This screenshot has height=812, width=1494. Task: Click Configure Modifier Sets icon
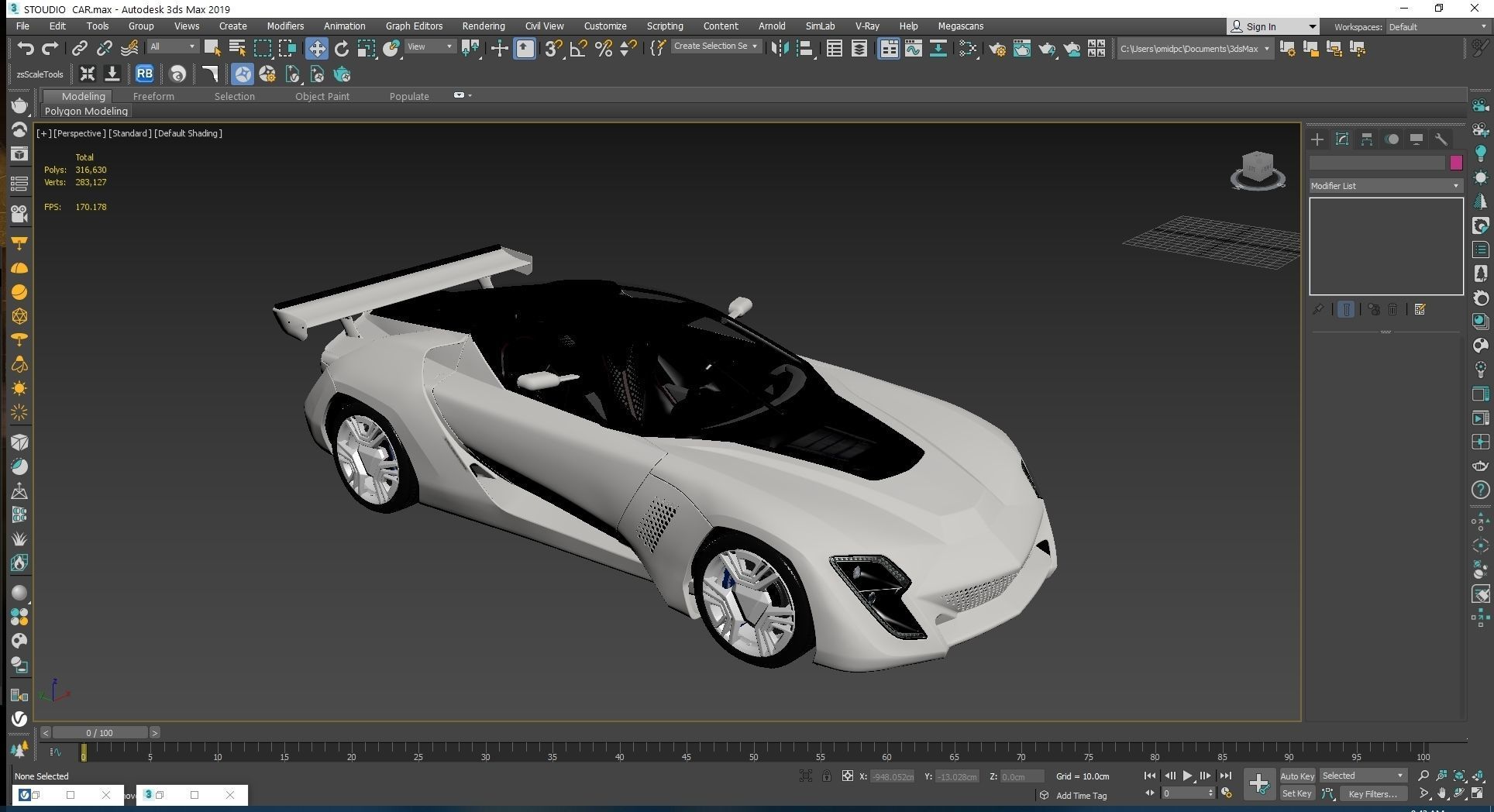coord(1420,309)
